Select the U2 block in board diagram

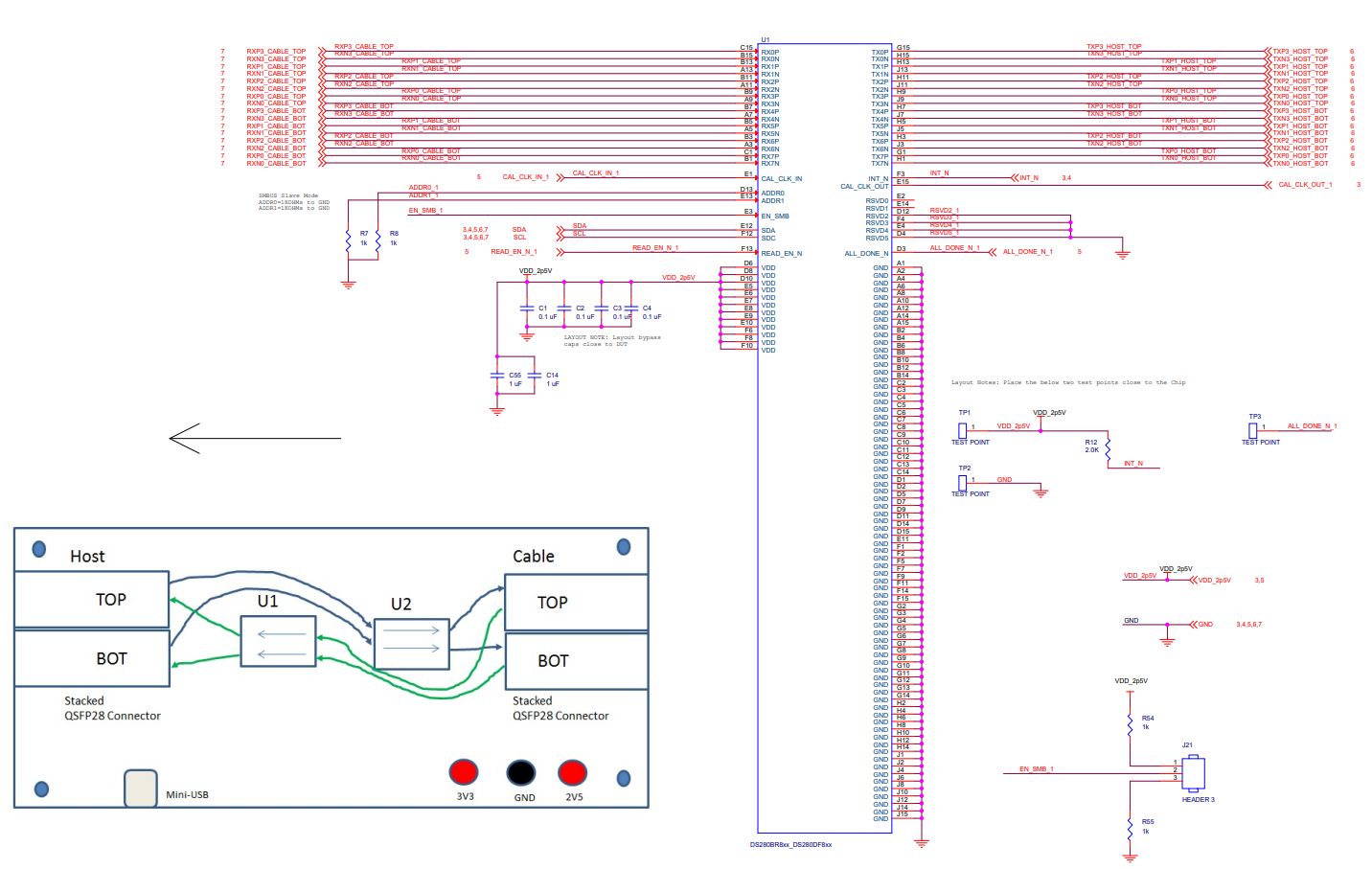tap(411, 644)
